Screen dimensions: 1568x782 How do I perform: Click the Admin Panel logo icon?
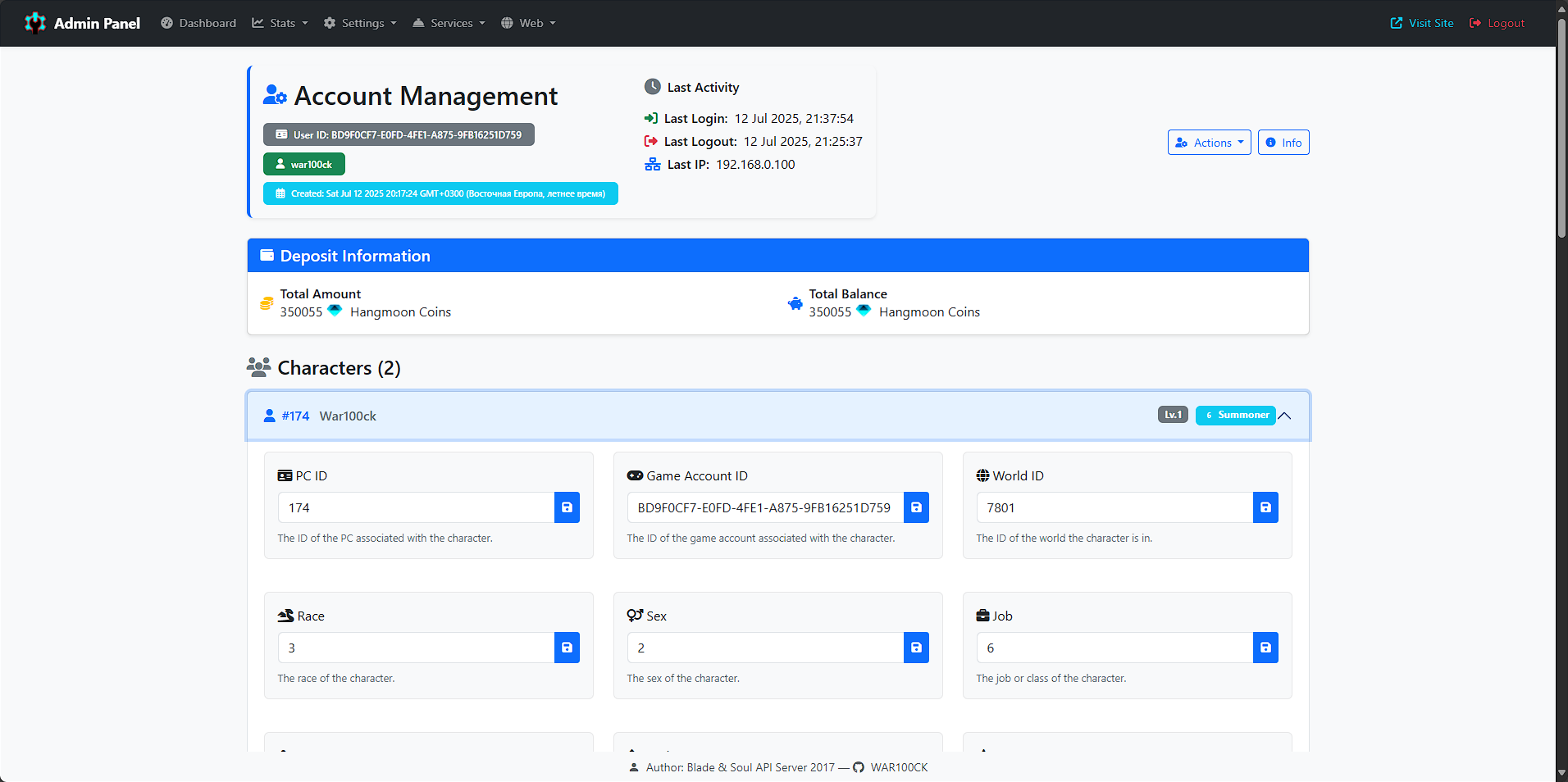(35, 23)
